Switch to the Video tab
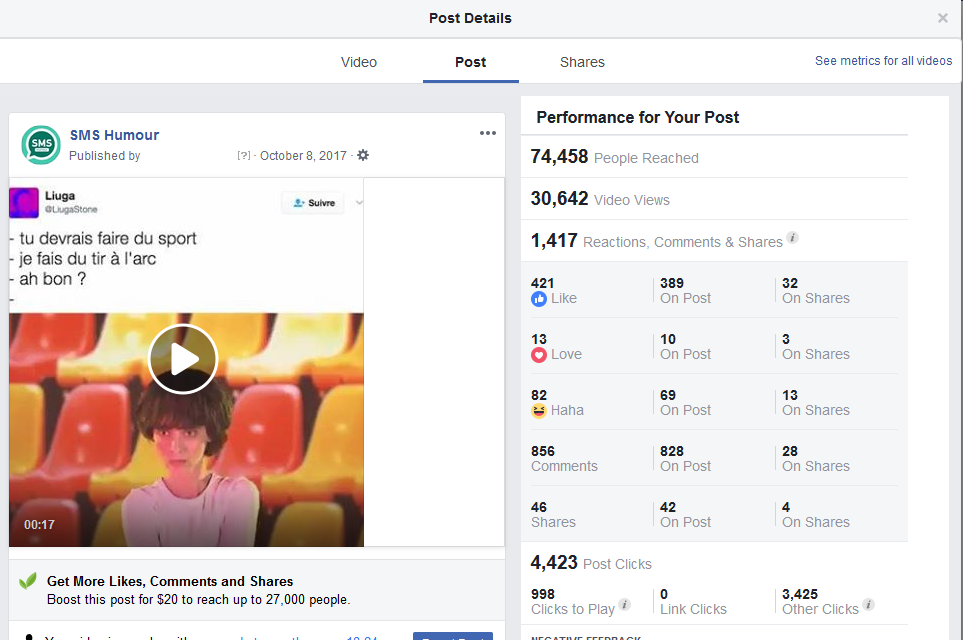The image size is (963, 640). tap(359, 62)
